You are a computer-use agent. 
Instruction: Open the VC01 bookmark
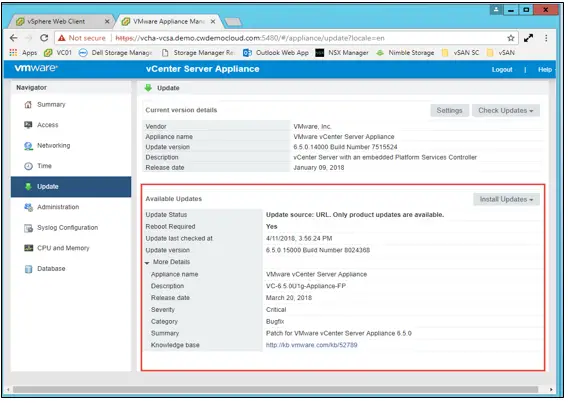[x=58, y=53]
